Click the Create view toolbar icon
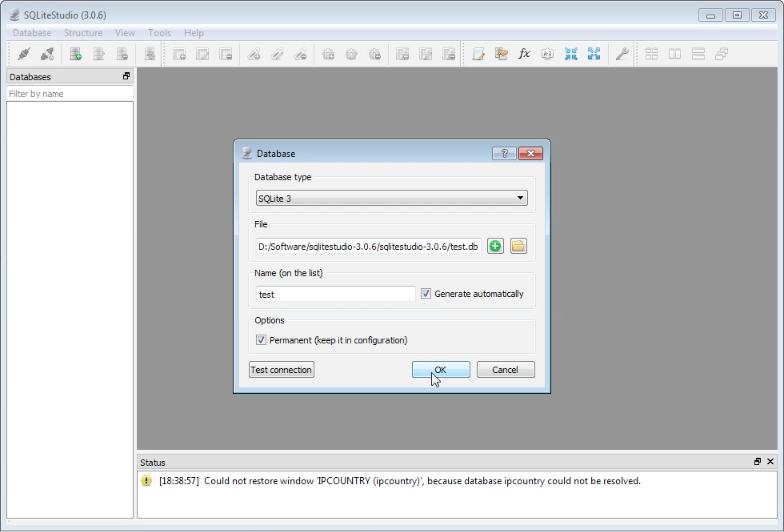The image size is (784, 532). click(x=402, y=54)
